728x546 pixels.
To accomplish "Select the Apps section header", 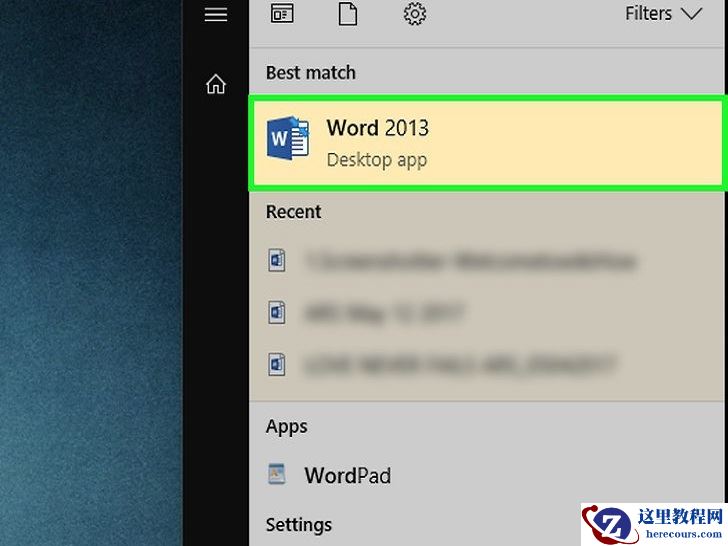I will pos(286,427).
